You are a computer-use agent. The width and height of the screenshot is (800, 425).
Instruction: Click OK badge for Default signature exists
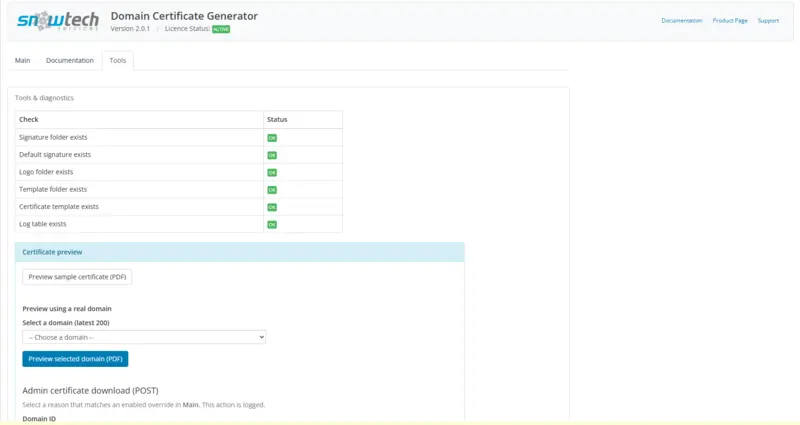[272, 155]
